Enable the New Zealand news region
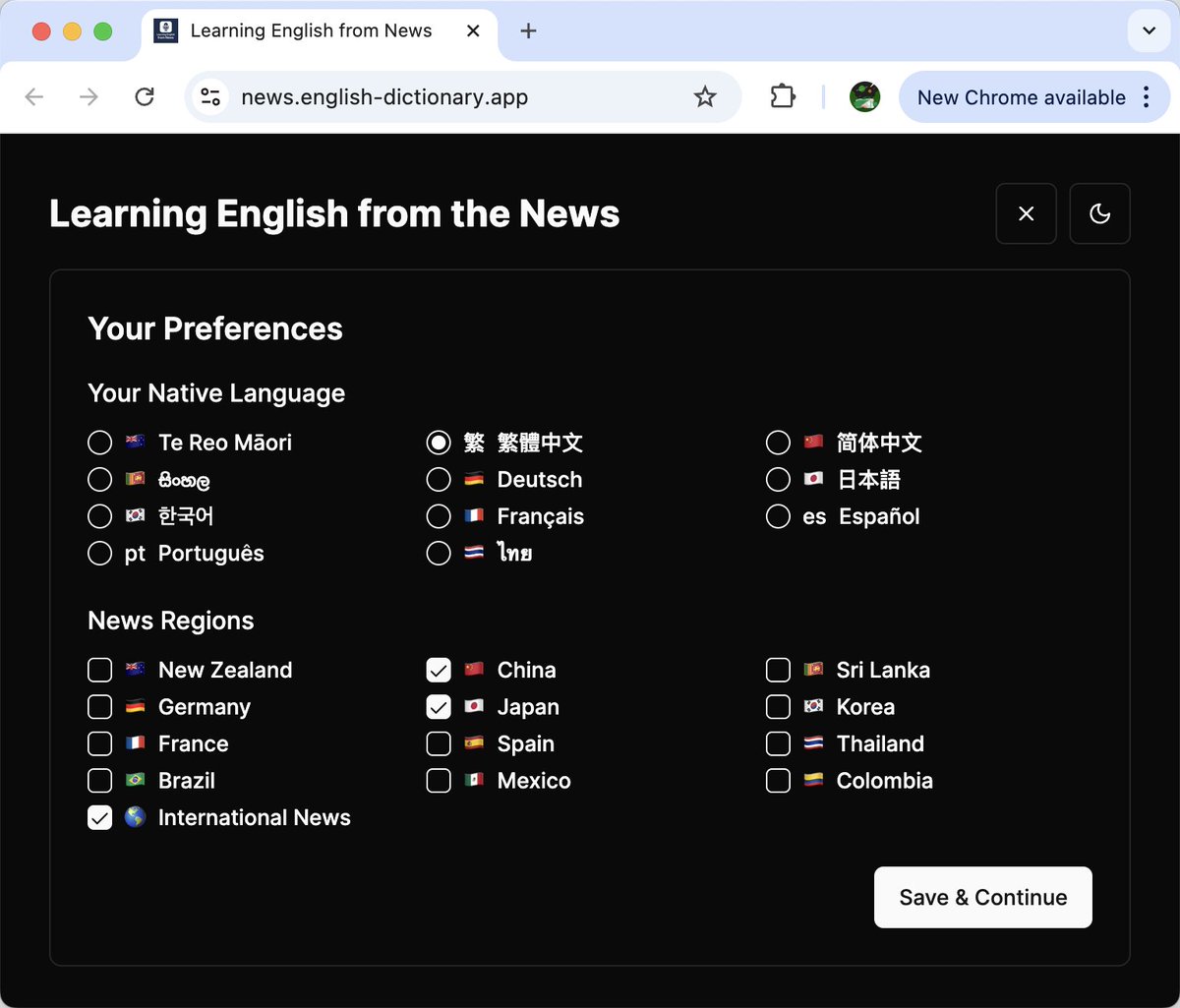 coord(99,670)
